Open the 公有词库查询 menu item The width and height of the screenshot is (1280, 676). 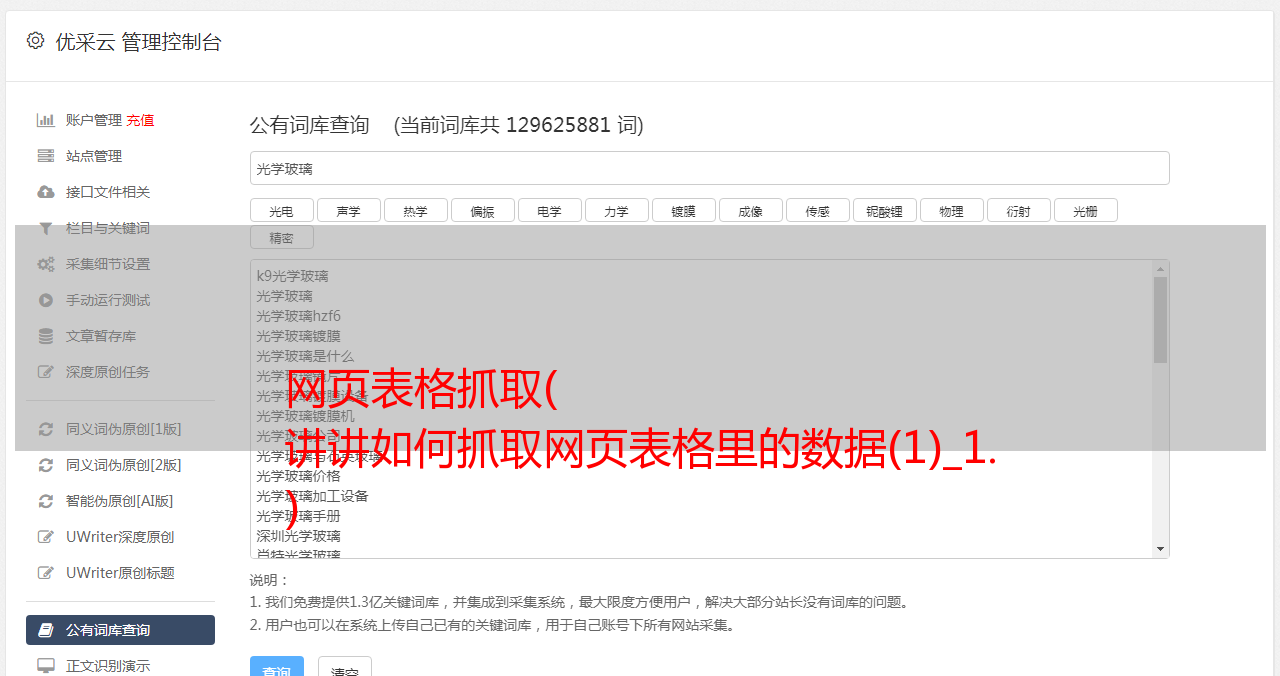tap(120, 630)
